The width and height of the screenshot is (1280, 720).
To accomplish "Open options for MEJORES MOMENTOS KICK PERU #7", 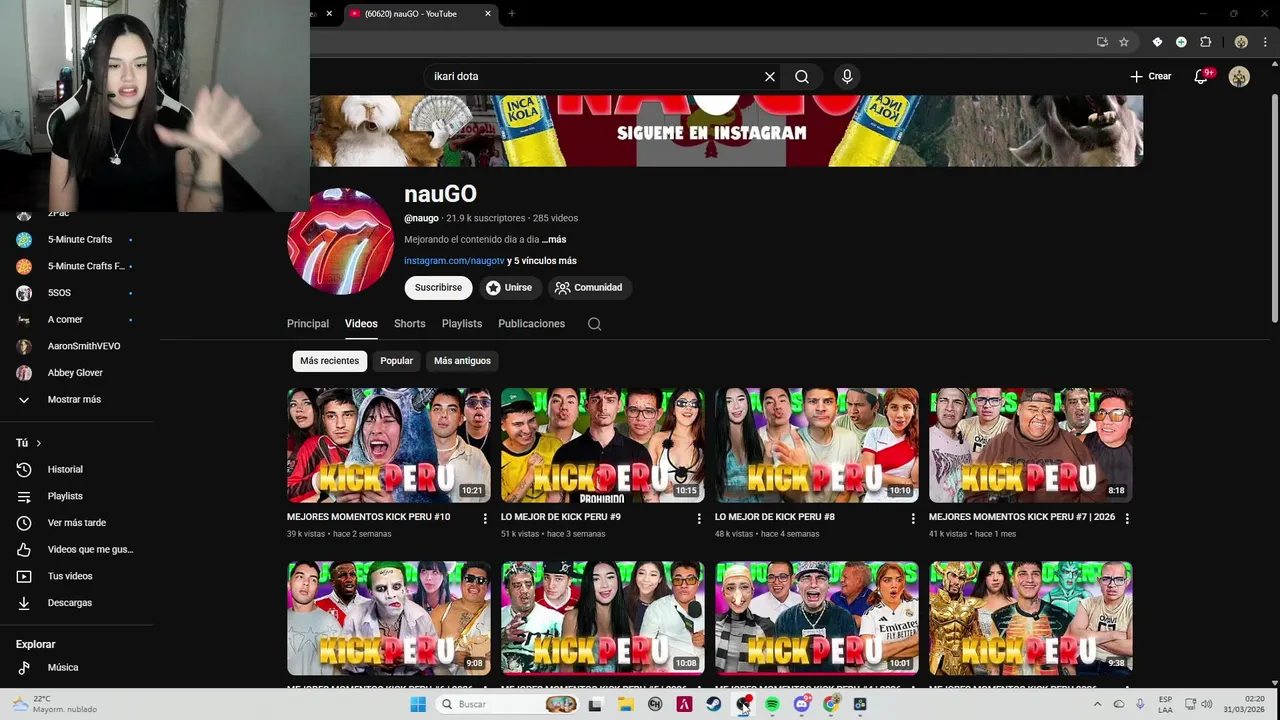I will 1127,518.
